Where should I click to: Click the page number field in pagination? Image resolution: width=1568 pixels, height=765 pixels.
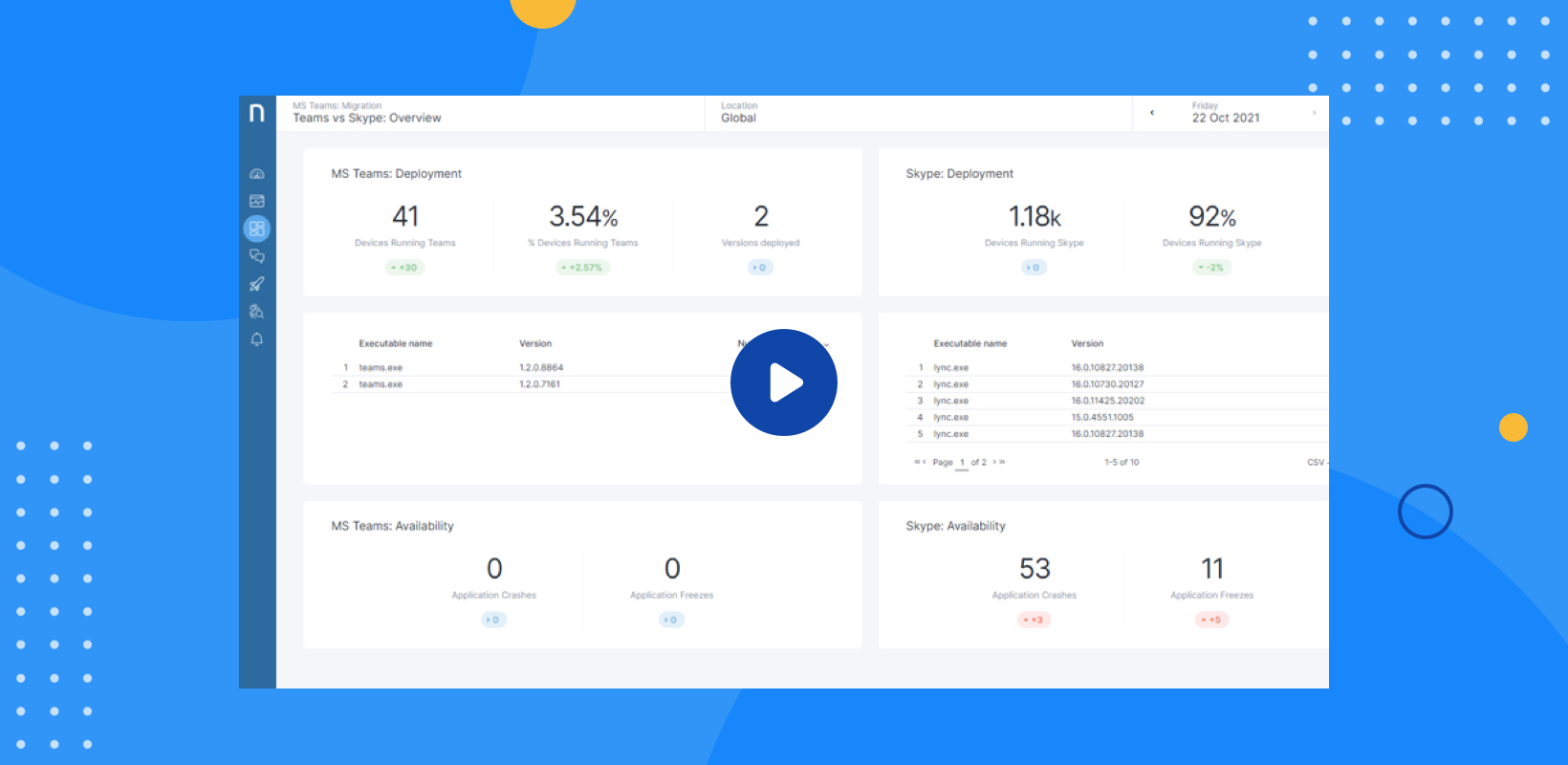coord(962,462)
